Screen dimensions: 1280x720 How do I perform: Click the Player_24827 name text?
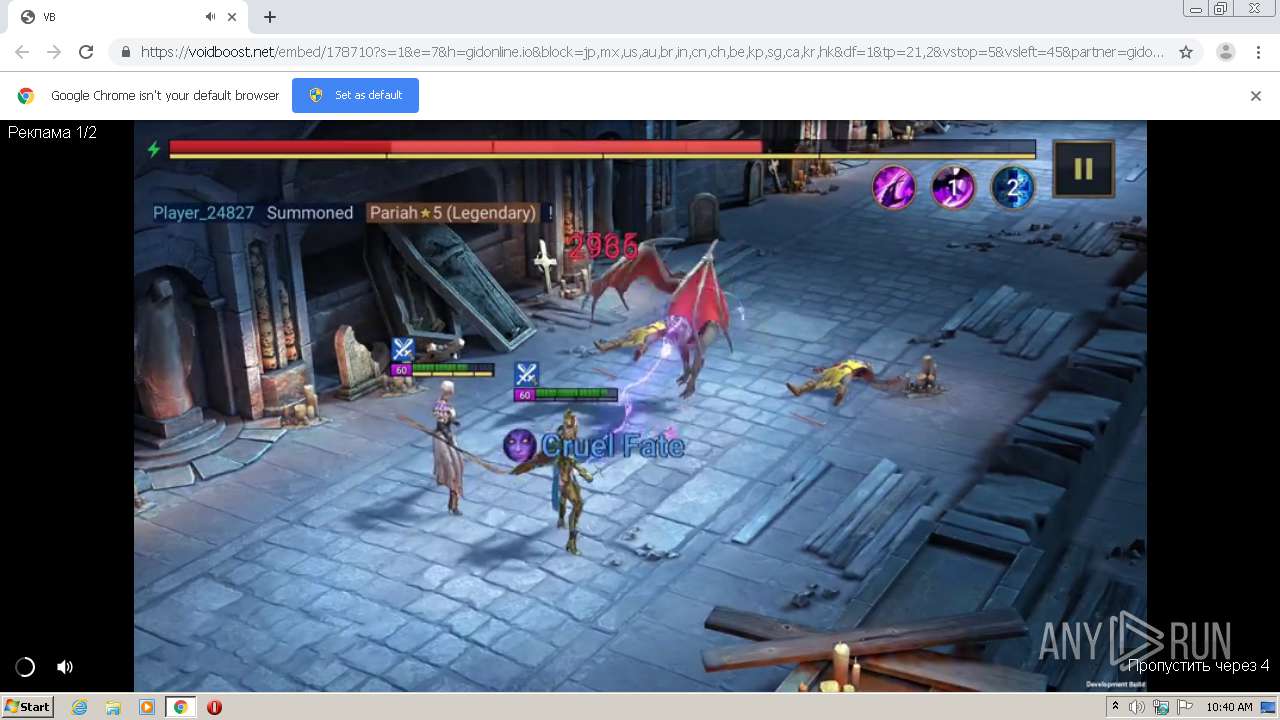tap(204, 213)
